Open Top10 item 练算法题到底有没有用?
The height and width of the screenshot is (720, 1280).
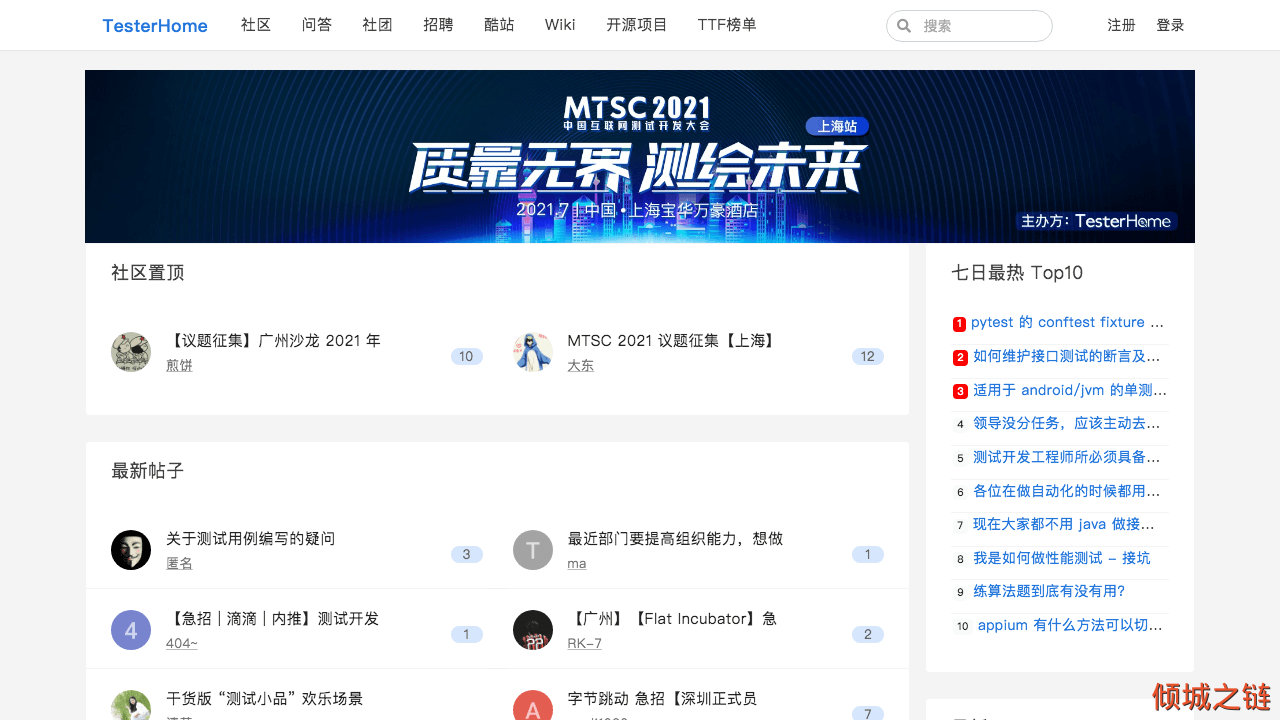point(1049,592)
